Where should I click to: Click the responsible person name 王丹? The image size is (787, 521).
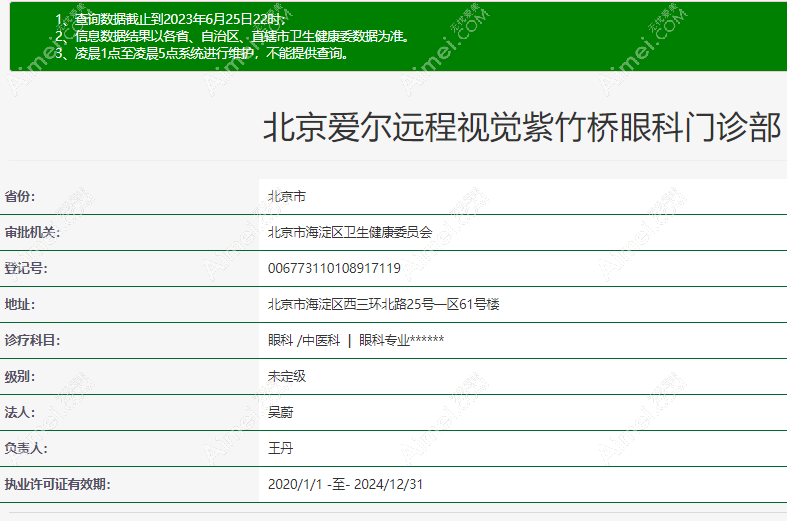pyautogui.click(x=281, y=448)
